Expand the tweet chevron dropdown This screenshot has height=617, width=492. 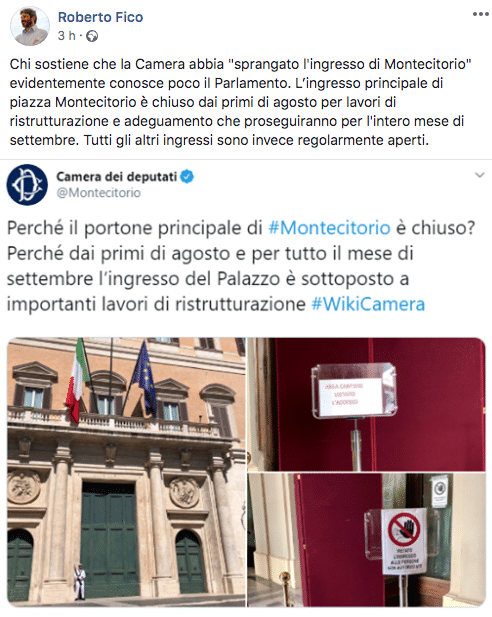click(479, 175)
